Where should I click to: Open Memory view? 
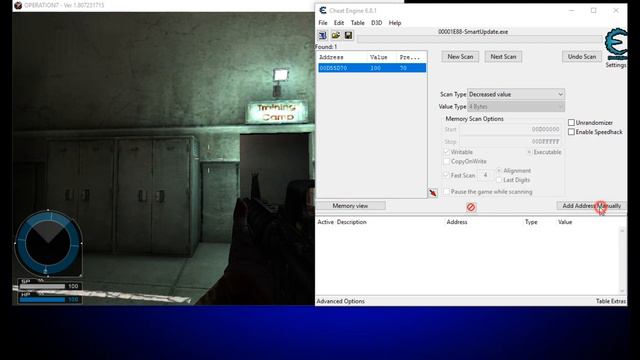[350, 206]
